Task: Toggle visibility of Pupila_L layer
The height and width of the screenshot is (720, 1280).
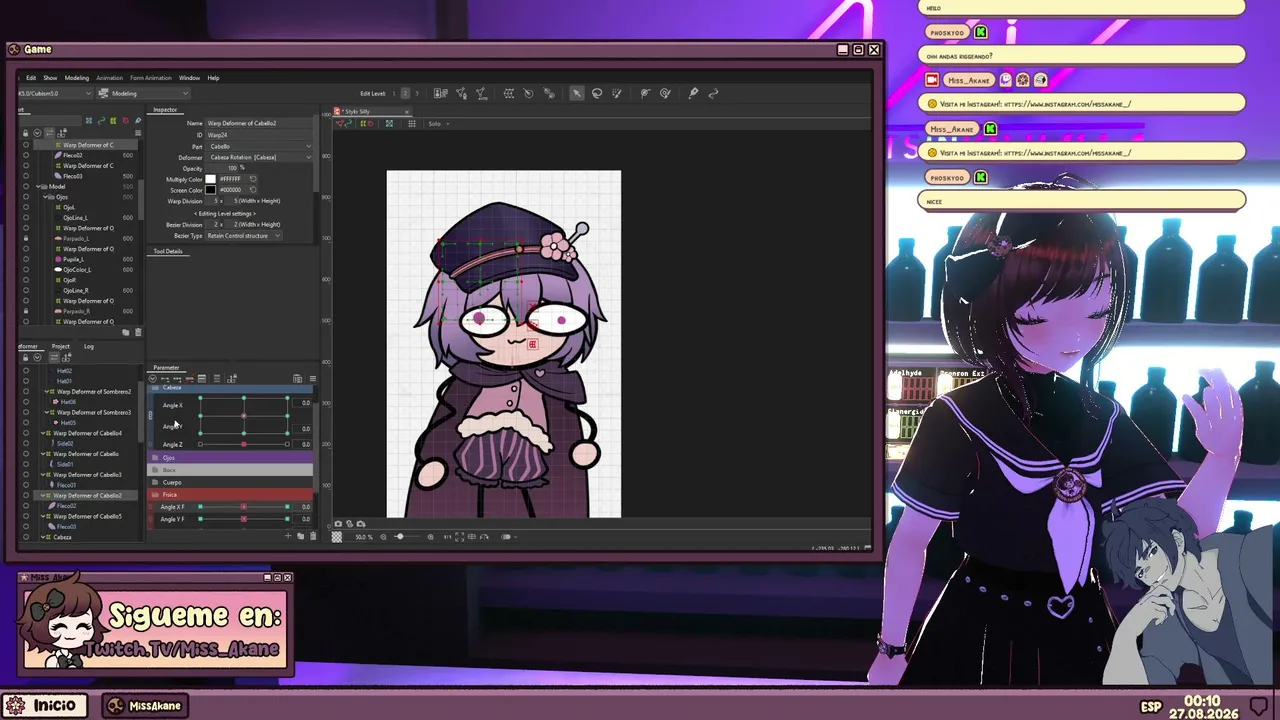Action: [26, 259]
